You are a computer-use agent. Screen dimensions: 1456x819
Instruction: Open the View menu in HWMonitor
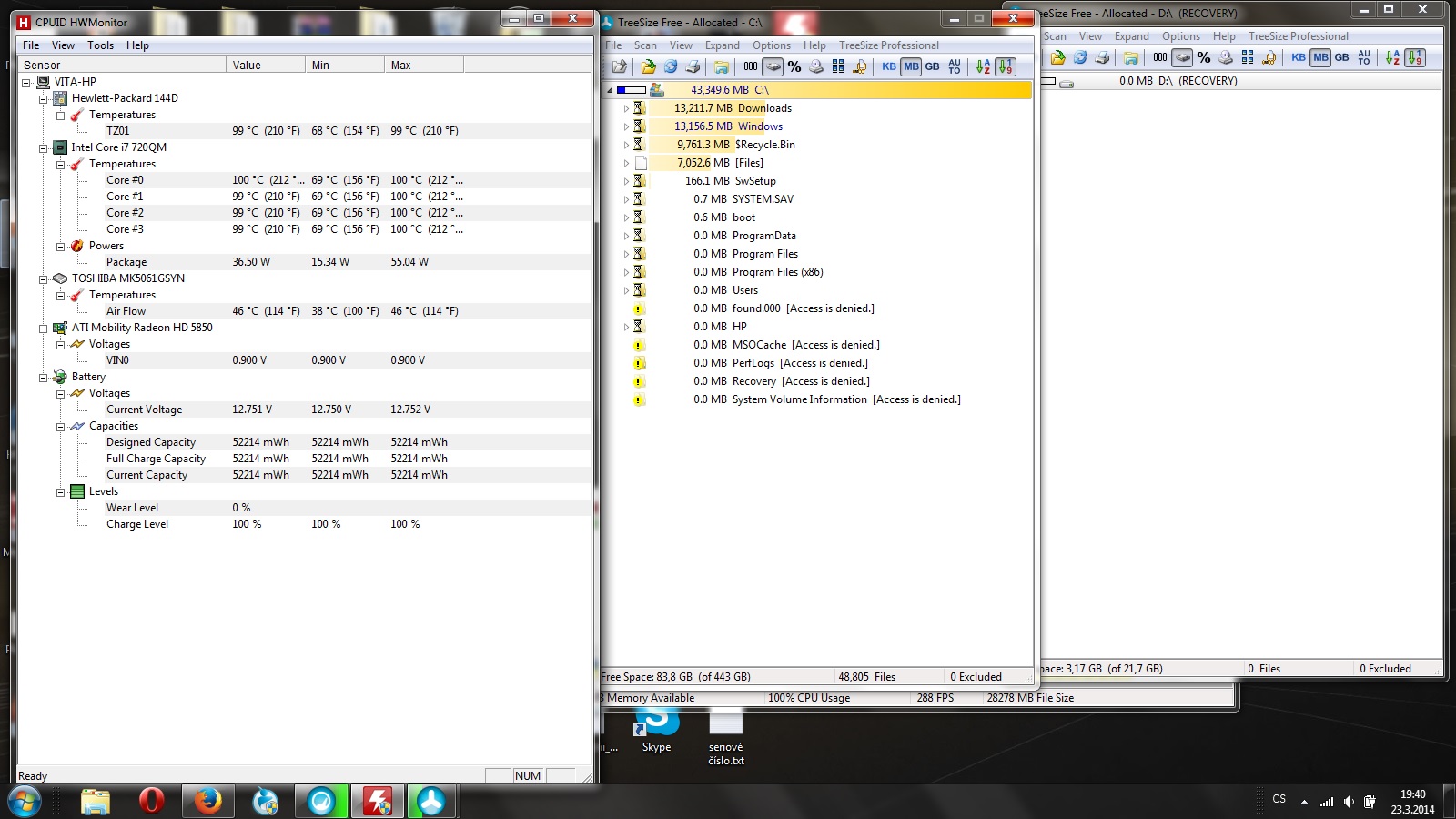(64, 45)
